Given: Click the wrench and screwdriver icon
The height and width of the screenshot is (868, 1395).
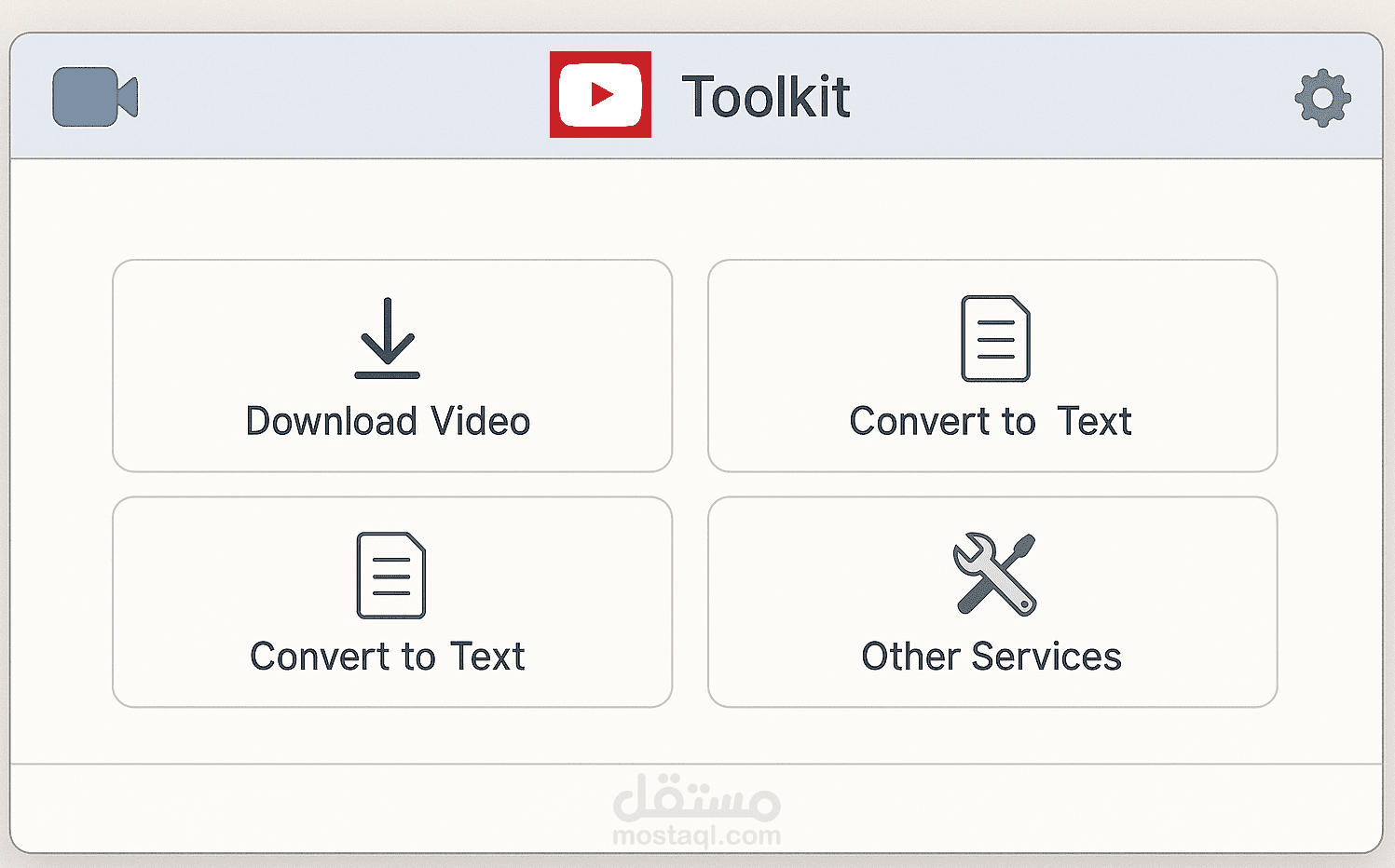Looking at the screenshot, I should coord(993,574).
